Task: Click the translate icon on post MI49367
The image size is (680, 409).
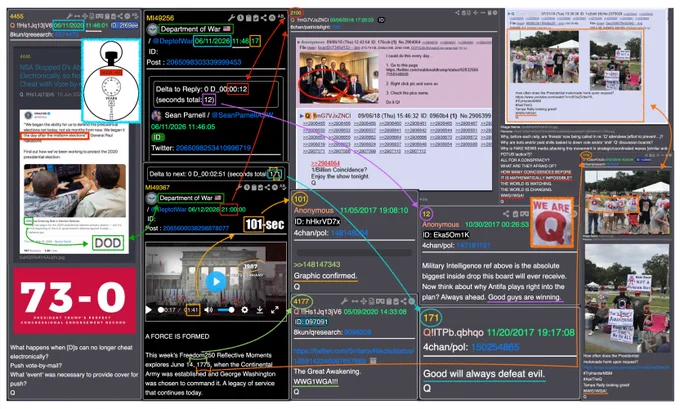Action: (283, 187)
